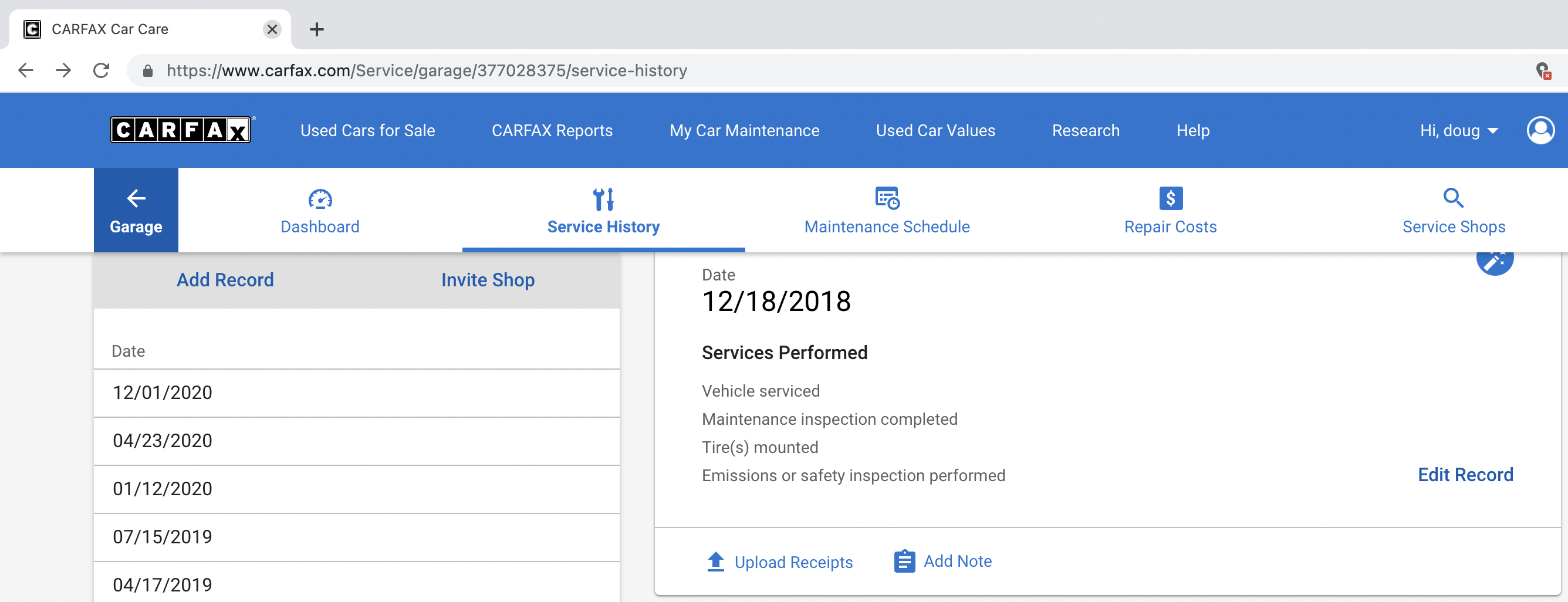This screenshot has width=1568, height=602.
Task: Open CARFAX Reports menu item
Action: click(552, 130)
